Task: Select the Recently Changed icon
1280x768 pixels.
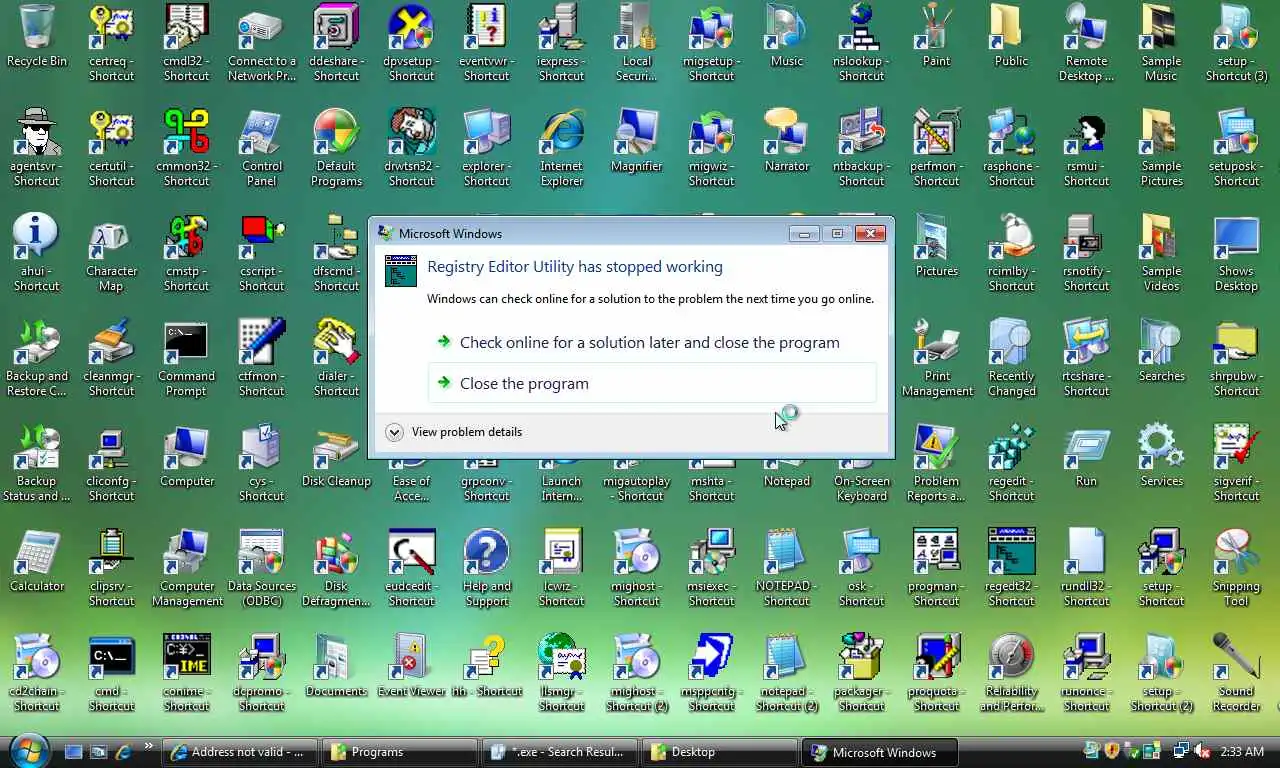Action: point(1011,358)
